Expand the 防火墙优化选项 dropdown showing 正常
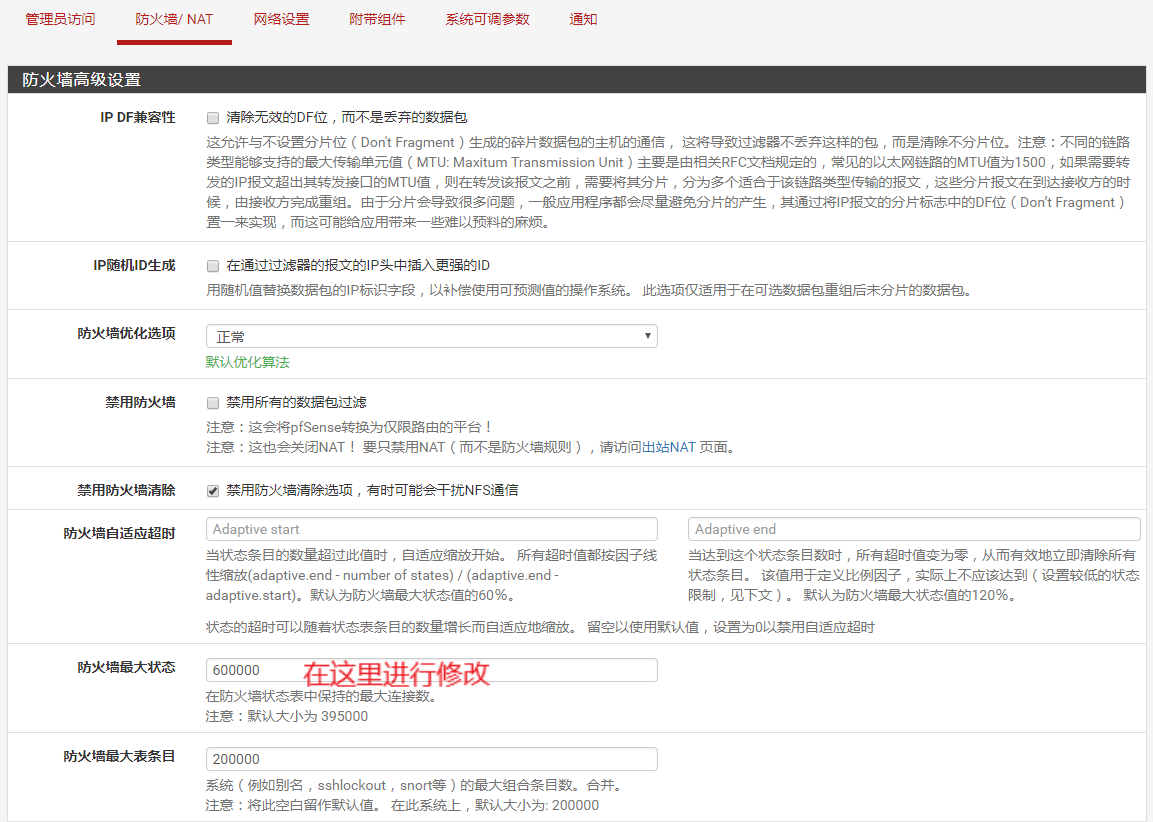Screen dimensions: 1153x822 point(431,337)
